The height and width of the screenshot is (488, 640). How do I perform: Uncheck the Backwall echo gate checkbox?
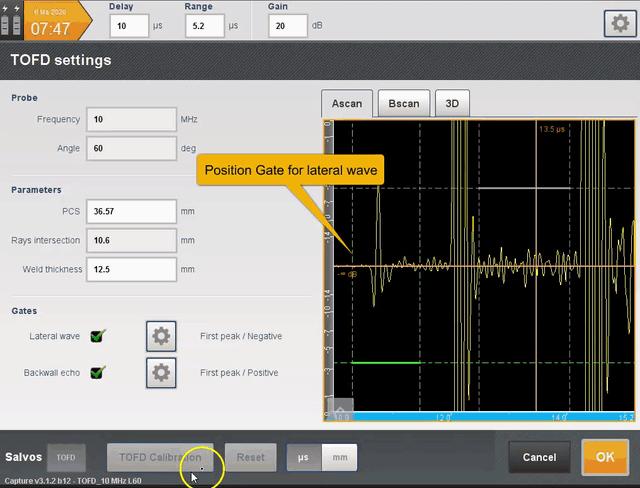98,373
